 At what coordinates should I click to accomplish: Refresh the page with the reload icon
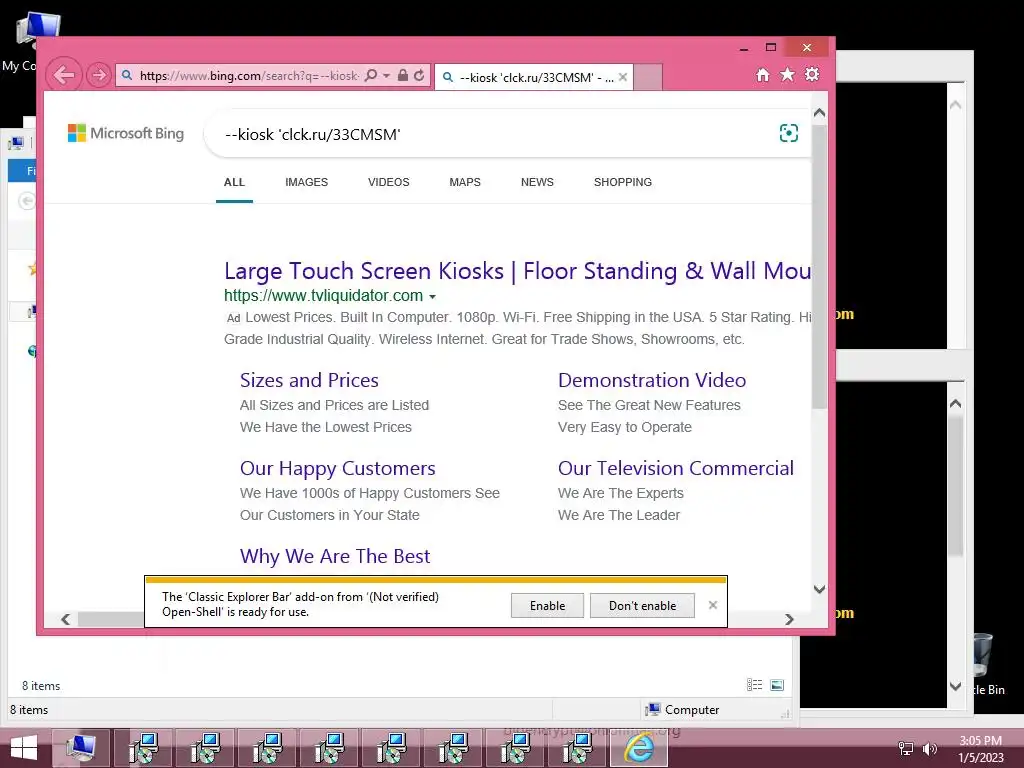click(419, 76)
